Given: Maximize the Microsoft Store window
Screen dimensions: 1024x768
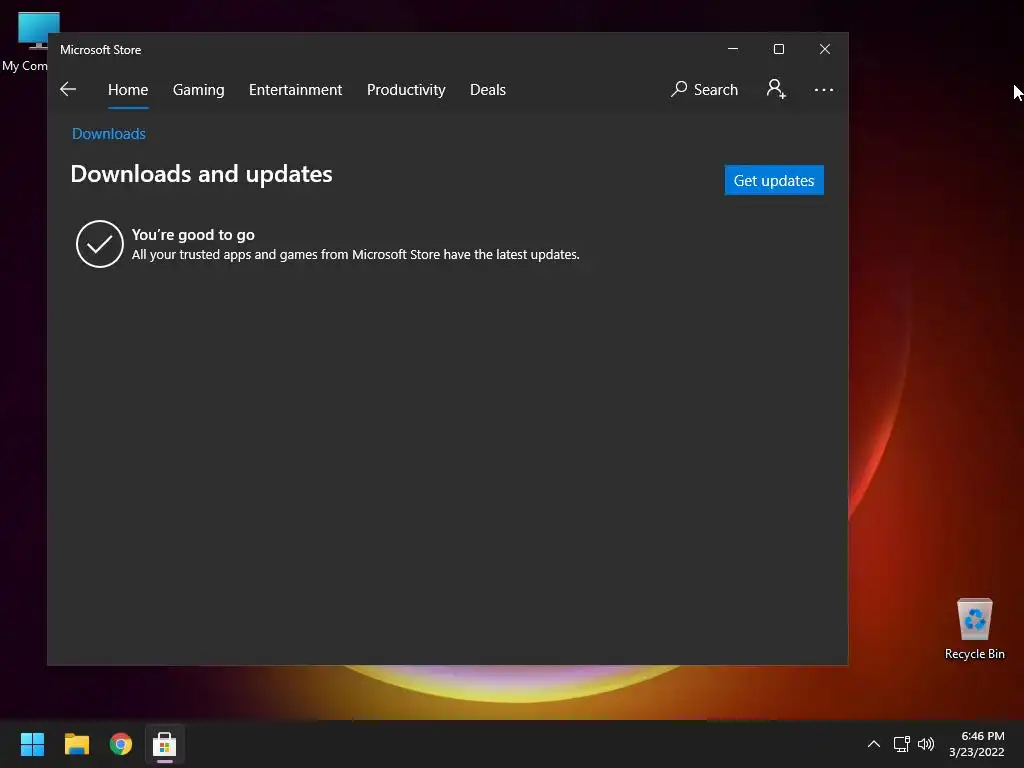Looking at the screenshot, I should pos(778,49).
